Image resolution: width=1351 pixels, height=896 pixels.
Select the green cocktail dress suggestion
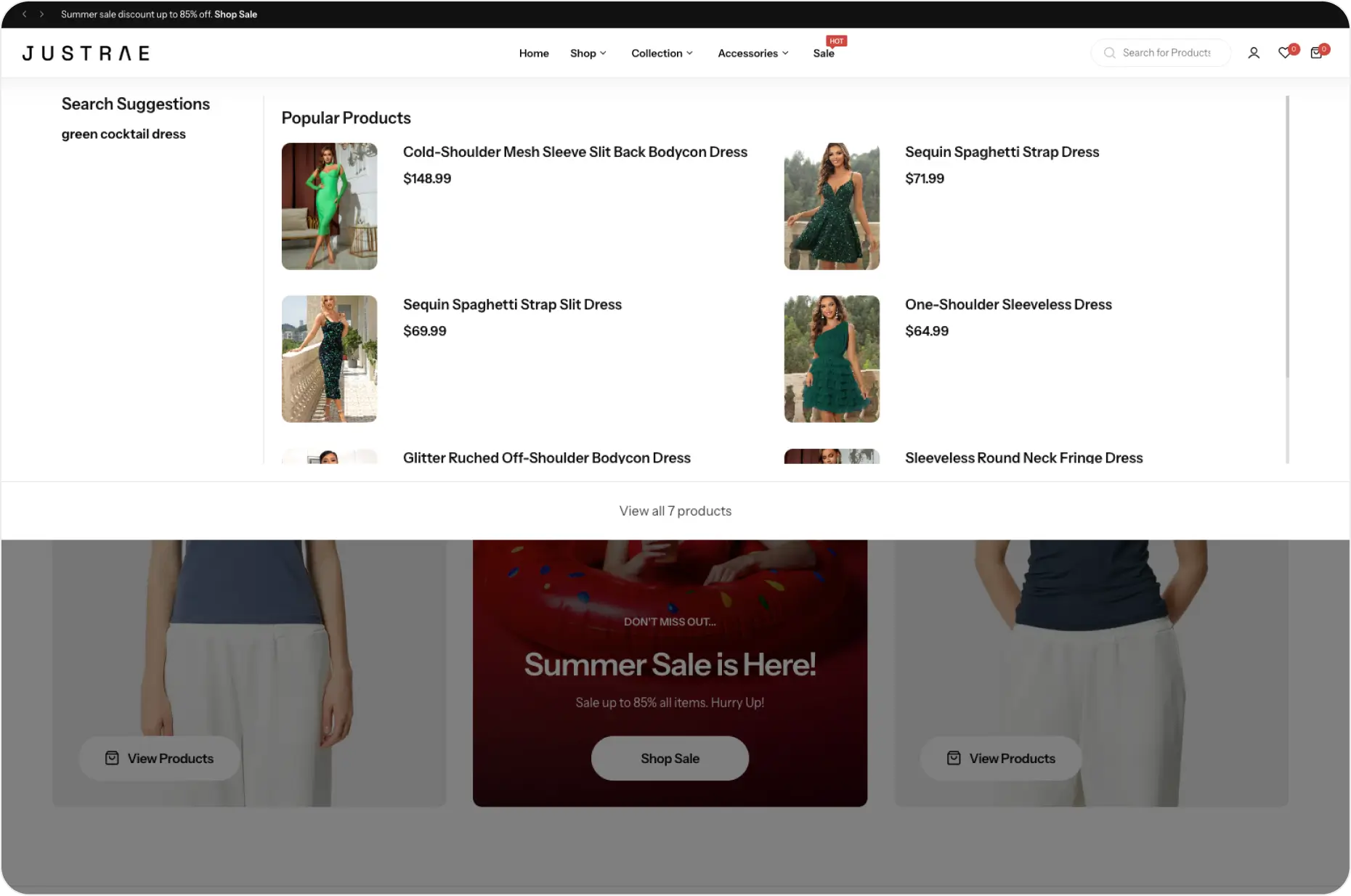[123, 134]
